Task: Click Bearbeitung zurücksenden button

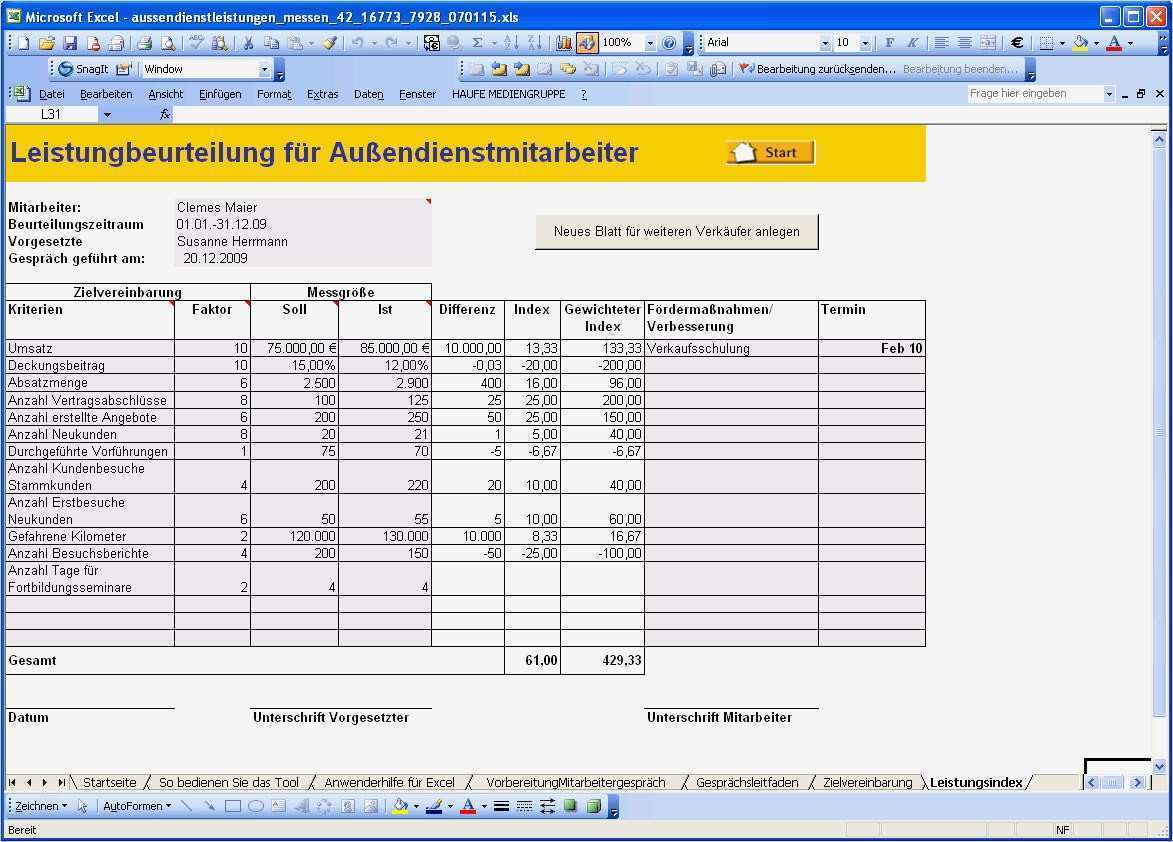Action: point(817,69)
